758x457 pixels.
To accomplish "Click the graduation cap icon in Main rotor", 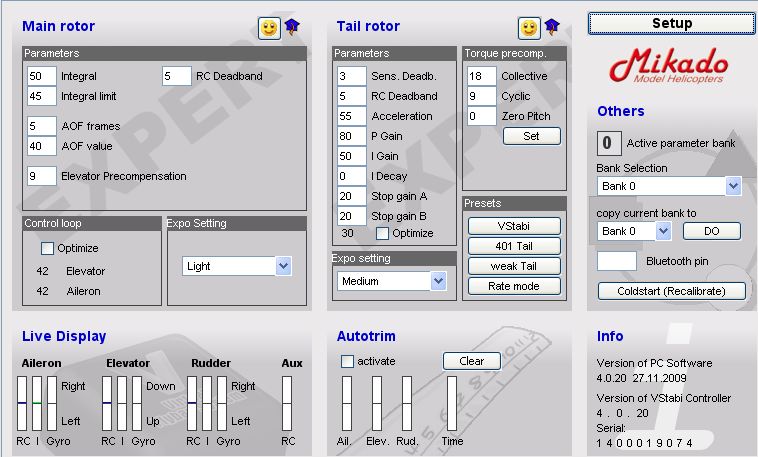I will 292,27.
